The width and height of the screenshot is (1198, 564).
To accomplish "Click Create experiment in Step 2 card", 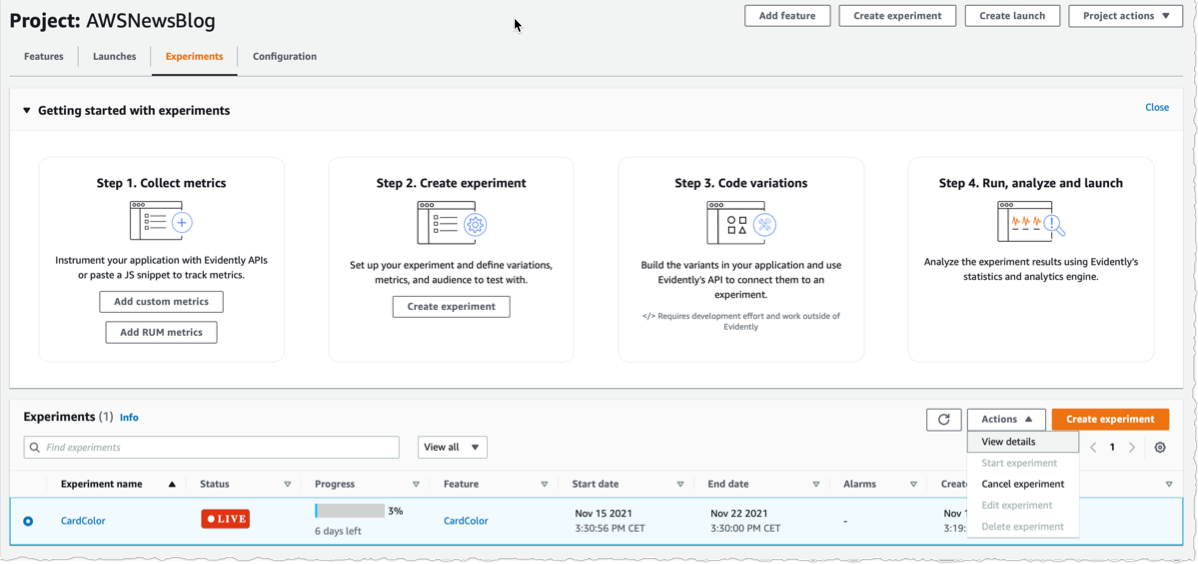I will (452, 306).
